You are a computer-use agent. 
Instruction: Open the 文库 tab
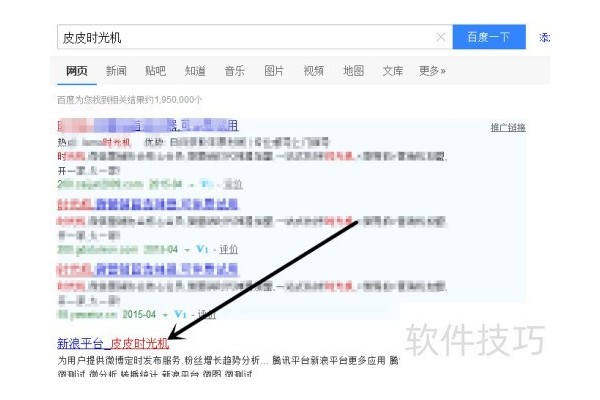[393, 71]
